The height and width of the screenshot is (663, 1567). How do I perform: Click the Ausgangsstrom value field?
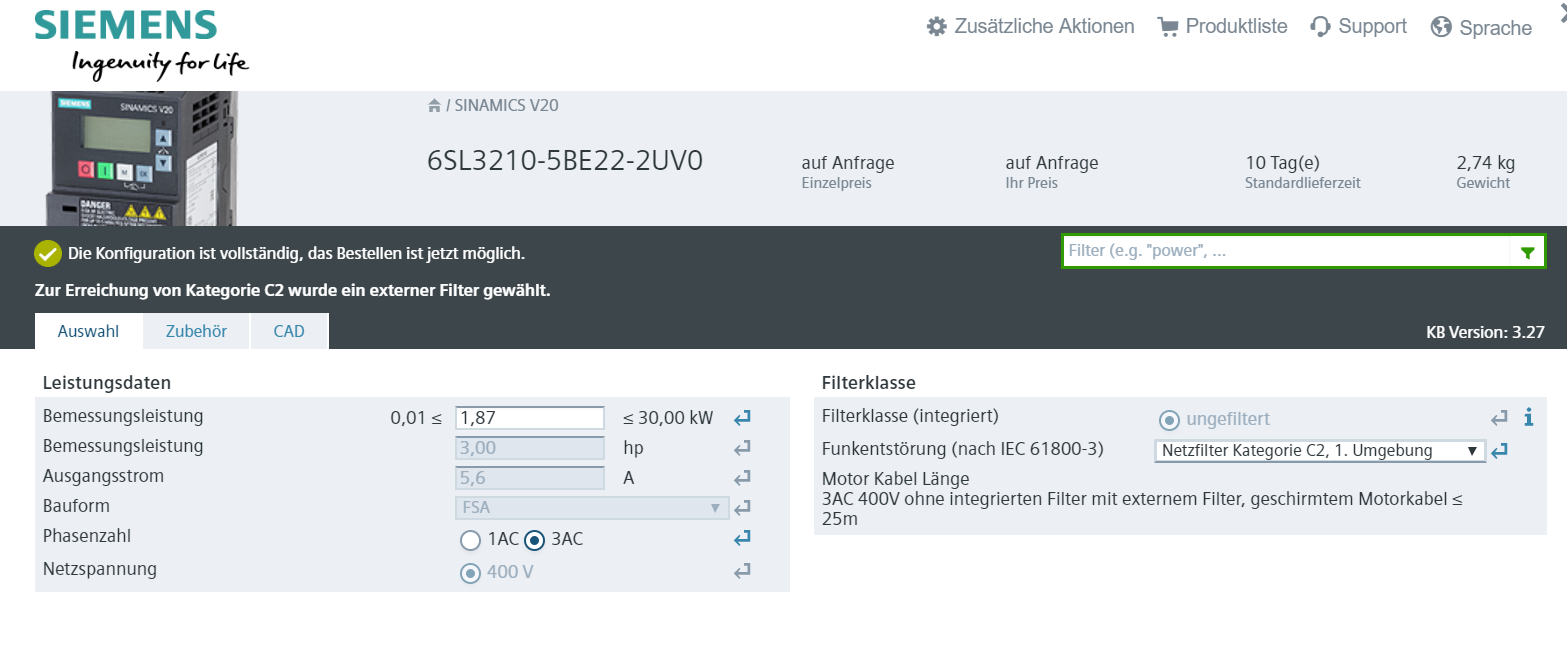coord(530,478)
